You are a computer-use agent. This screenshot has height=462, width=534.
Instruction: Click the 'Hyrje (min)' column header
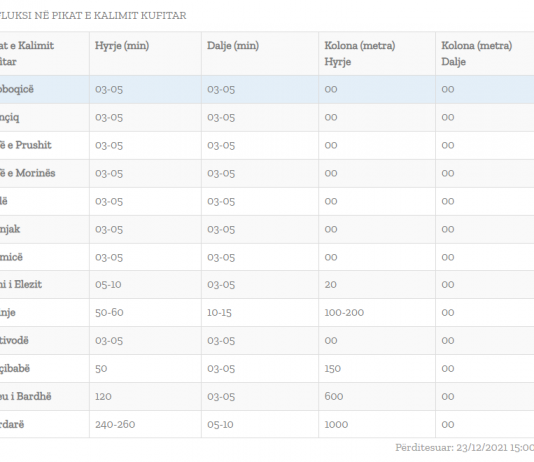pos(122,46)
